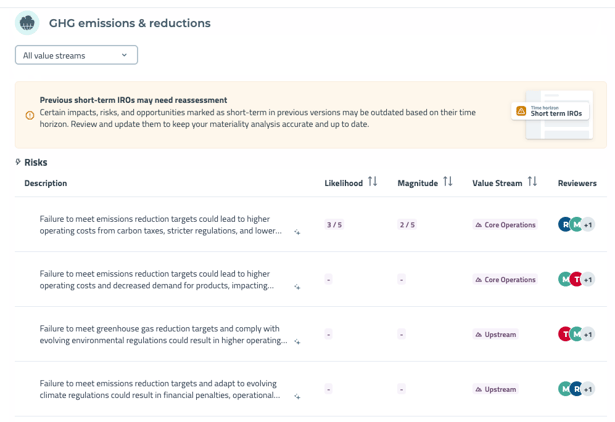Select the 2 / 5 magnitude badge
615x422 pixels.
(407, 225)
